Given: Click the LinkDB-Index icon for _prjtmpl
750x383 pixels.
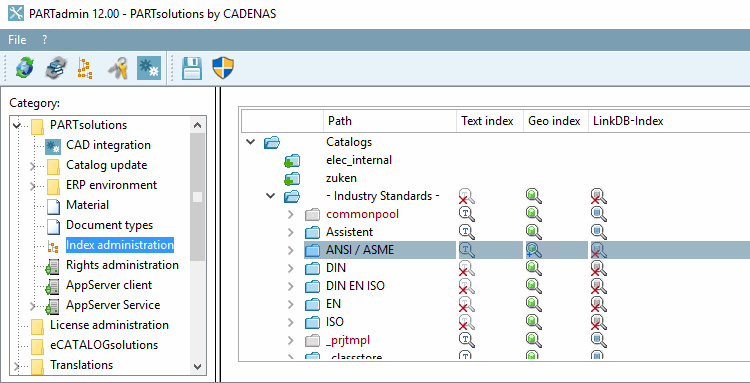Looking at the screenshot, I should [598, 340].
